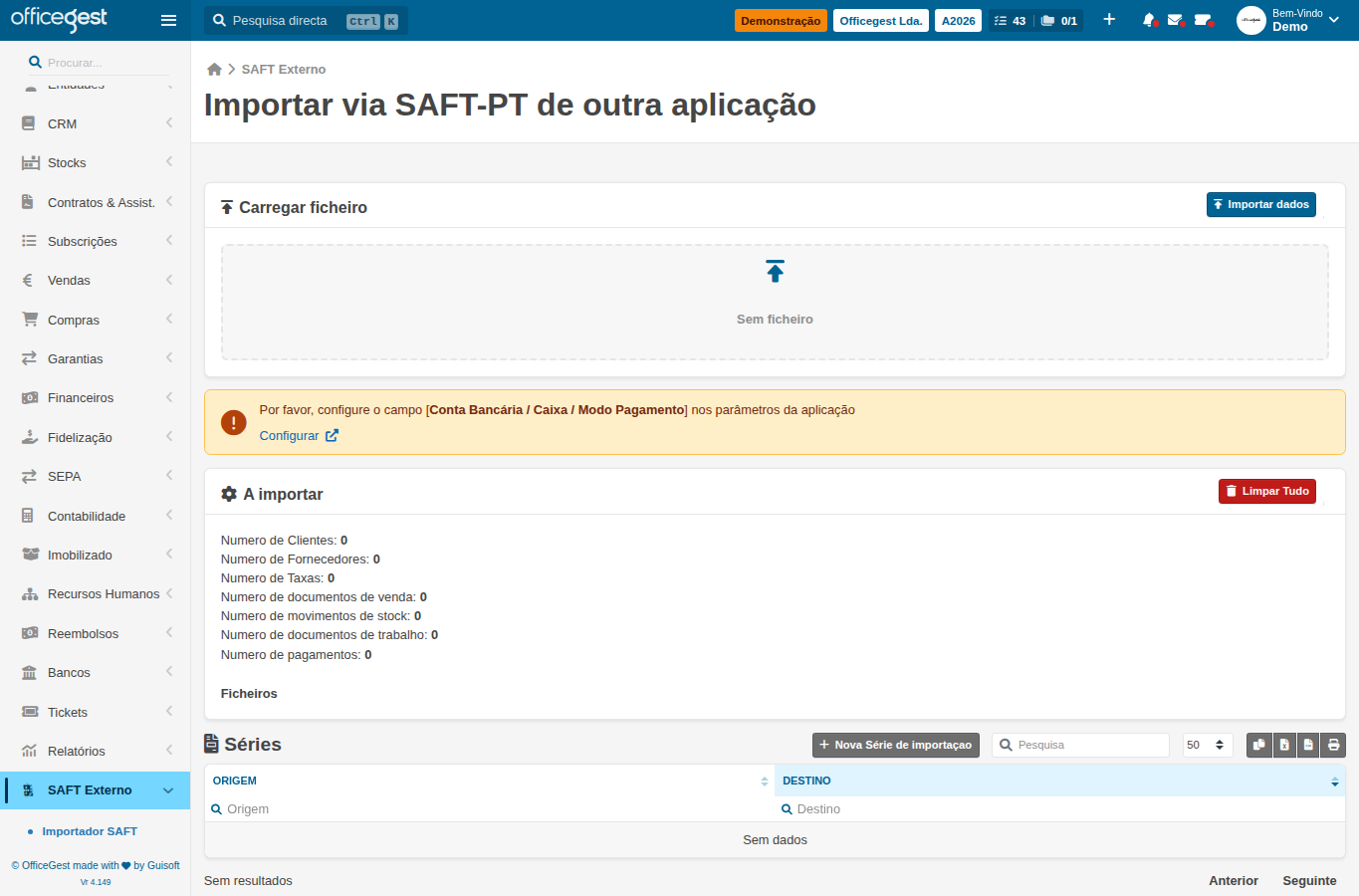Click the Stocks sidebar icon
Screen dimensions: 1359x896
[30, 162]
